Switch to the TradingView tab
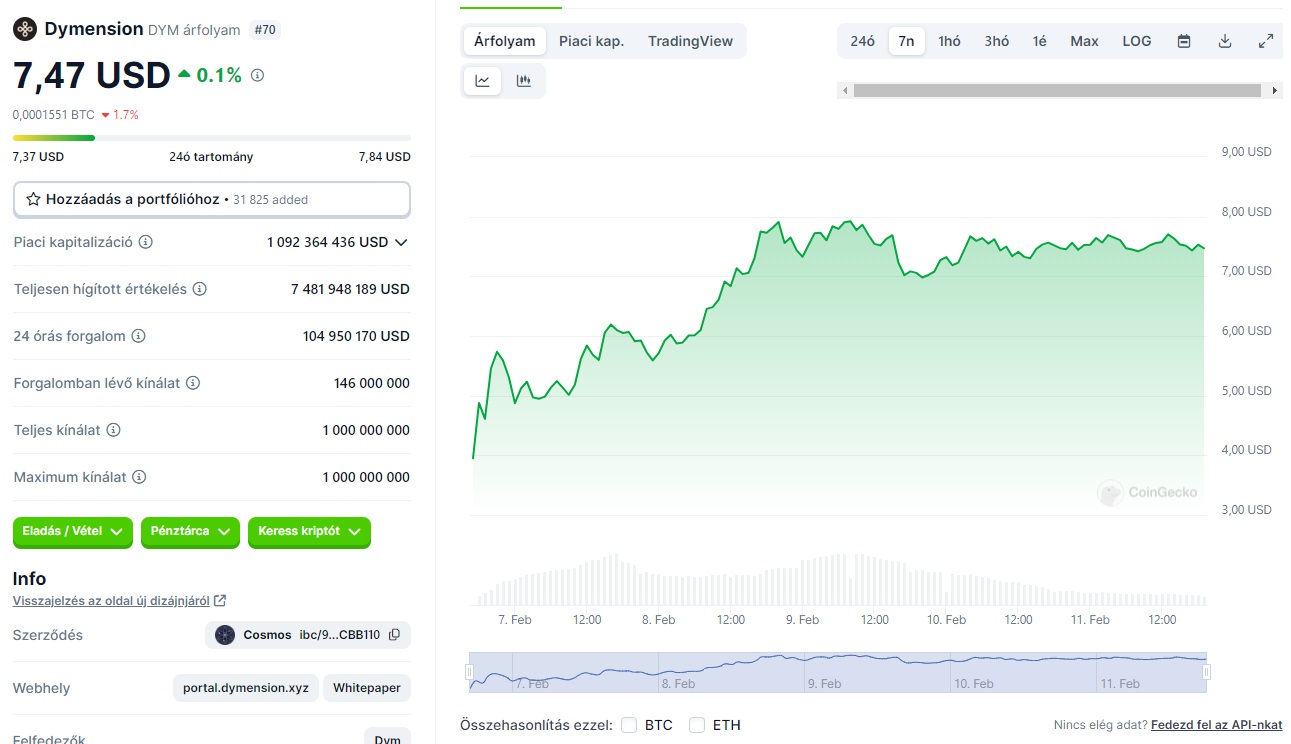This screenshot has width=1291, height=744. click(690, 41)
